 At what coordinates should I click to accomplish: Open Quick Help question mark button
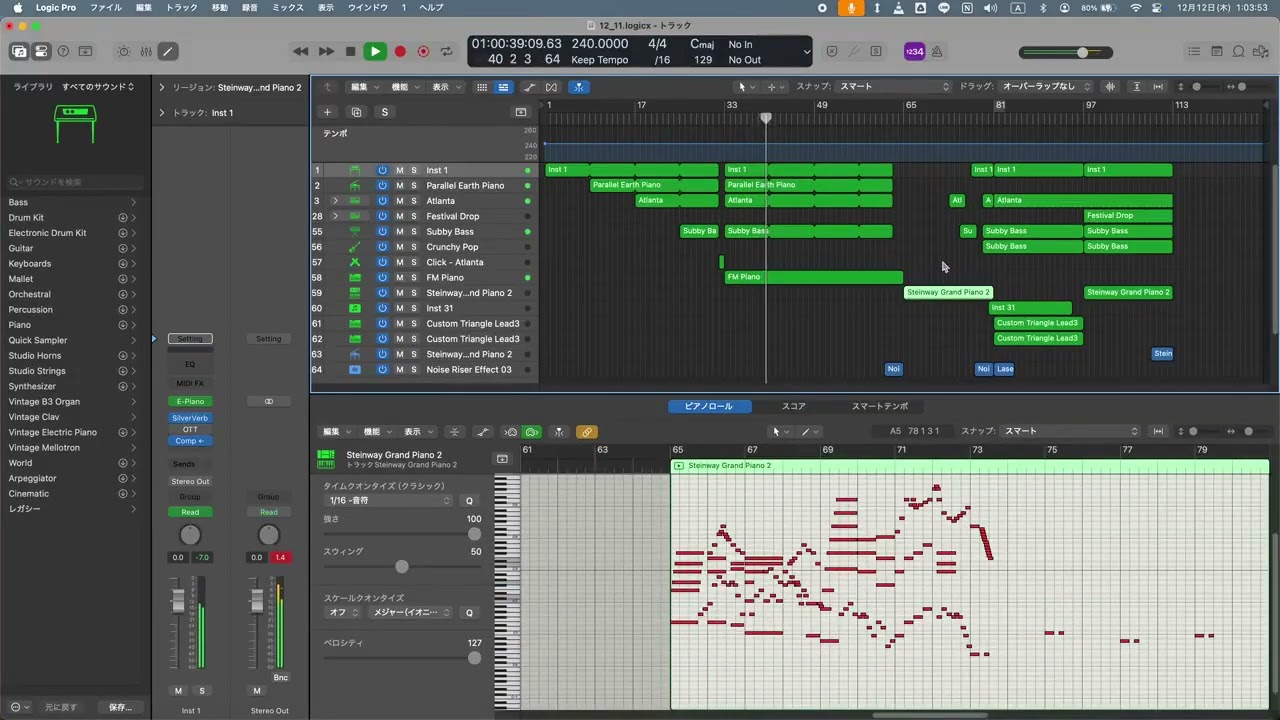pos(63,51)
